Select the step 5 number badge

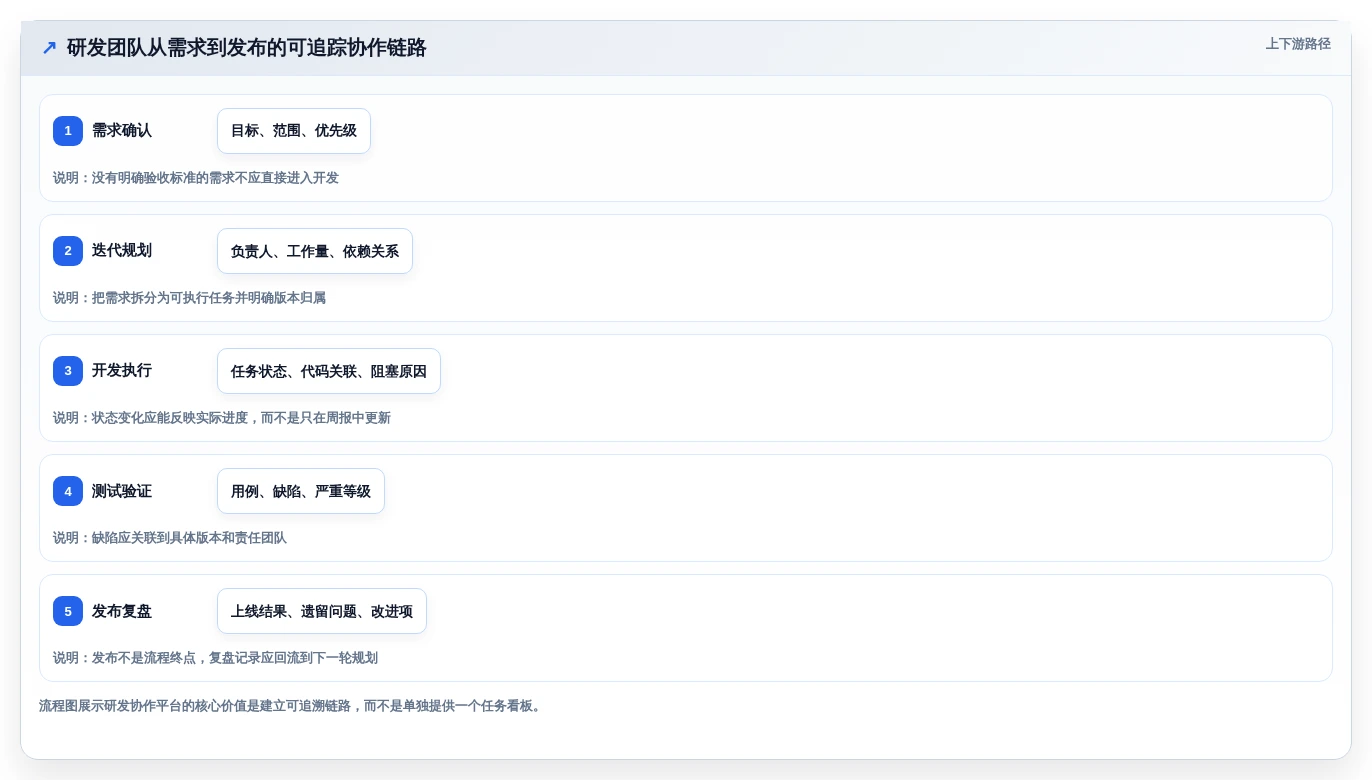click(68, 611)
